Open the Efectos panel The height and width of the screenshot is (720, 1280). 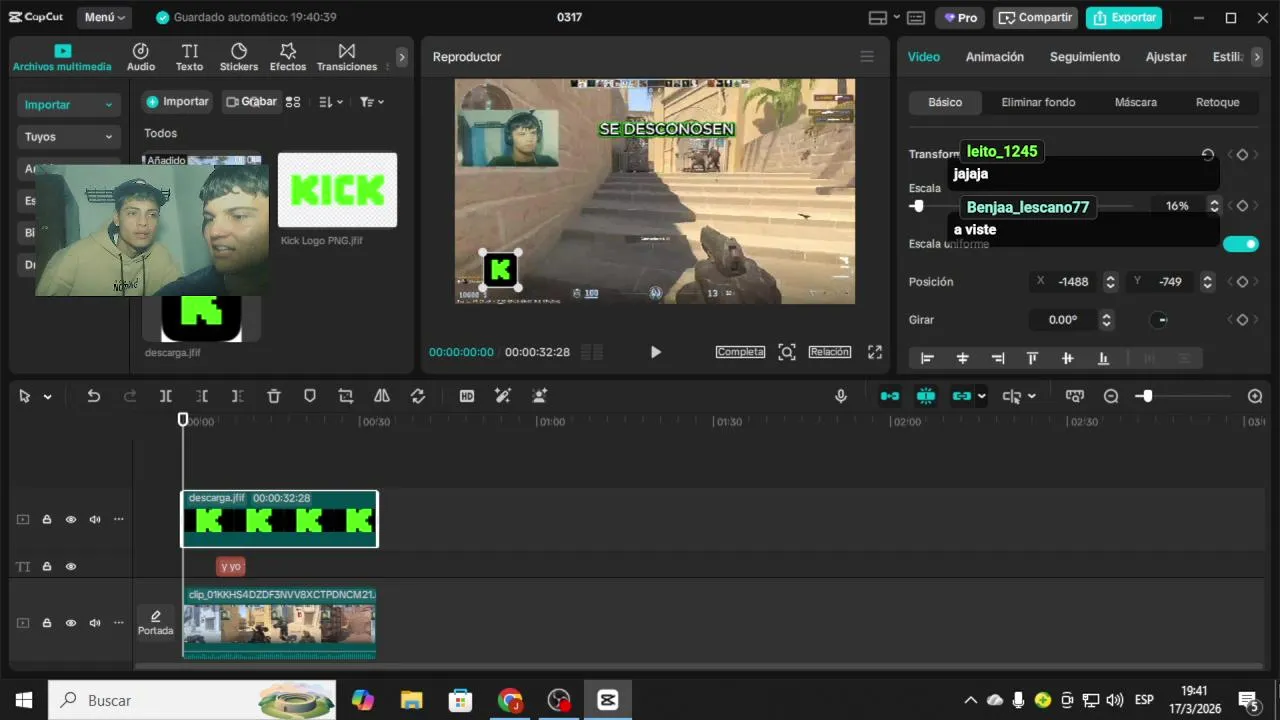[x=288, y=57]
